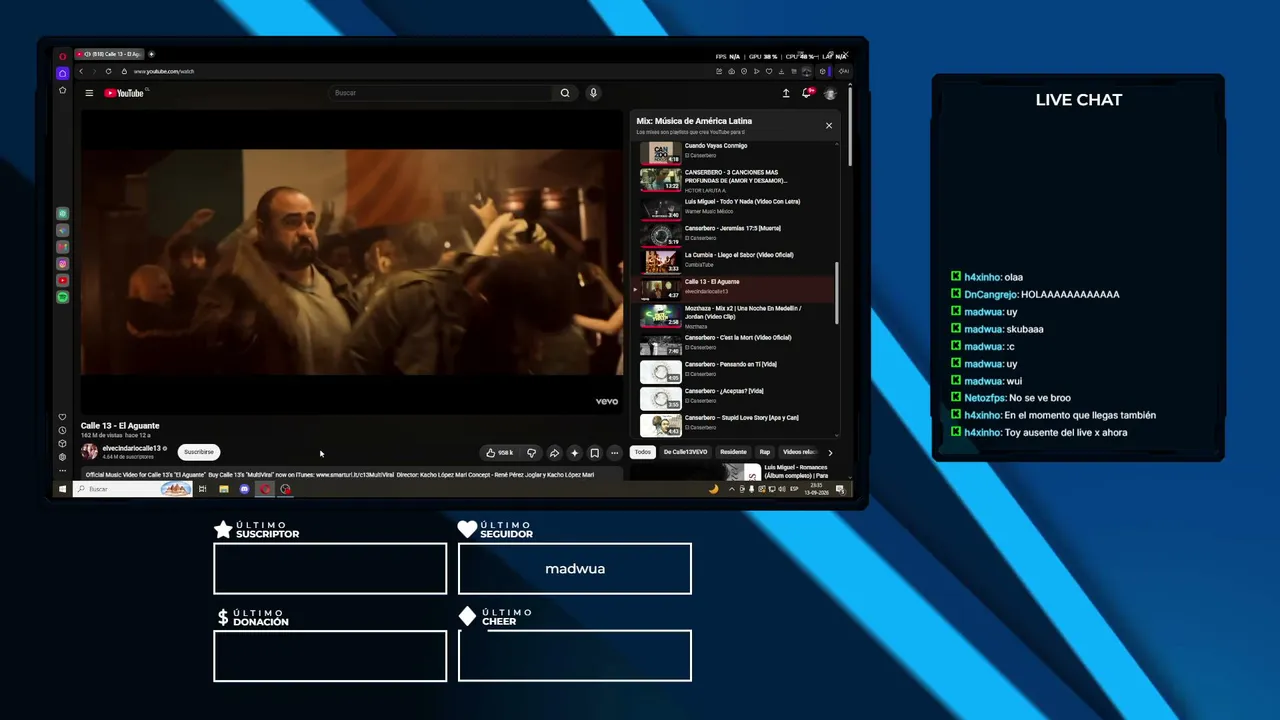Like the video with 958 k button
This screenshot has width=1280, height=720.
click(500, 453)
